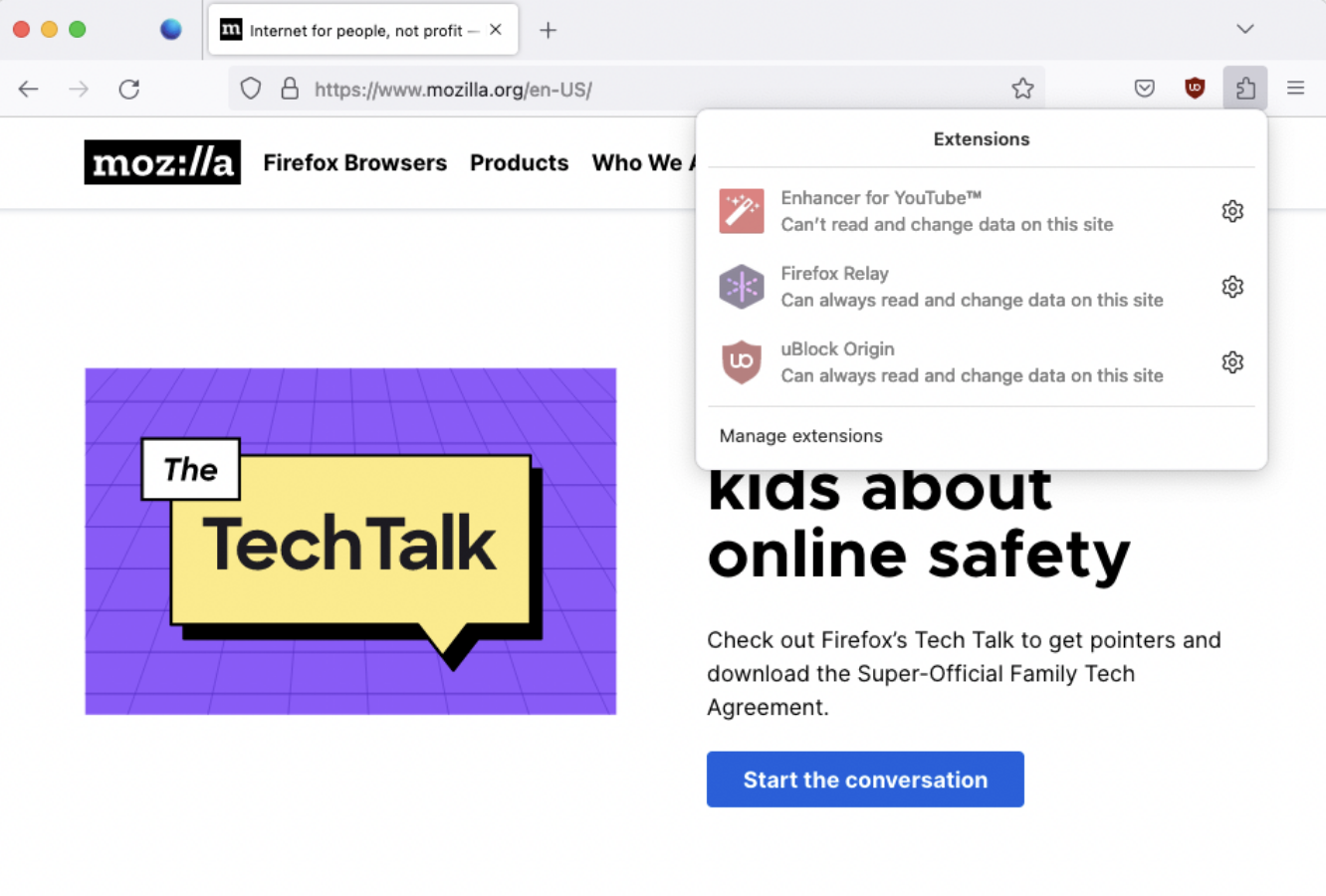The height and width of the screenshot is (896, 1326).
Task: Focus the address bar URL field
Action: tap(637, 89)
